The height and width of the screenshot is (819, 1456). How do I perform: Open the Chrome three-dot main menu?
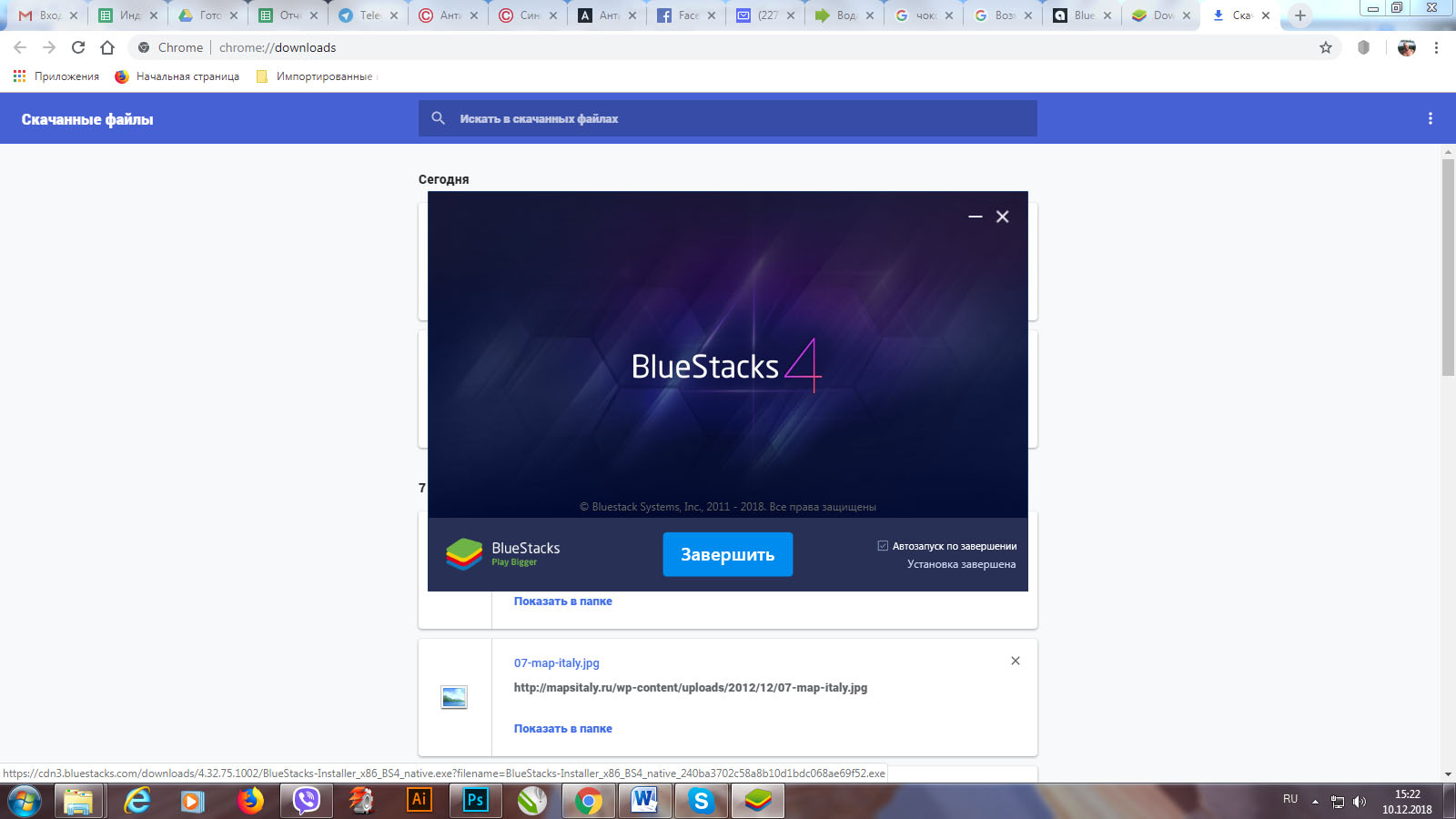[x=1436, y=47]
